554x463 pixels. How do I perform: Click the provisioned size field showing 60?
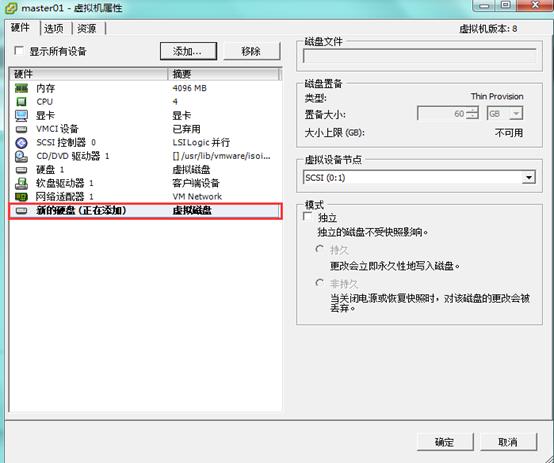442,114
